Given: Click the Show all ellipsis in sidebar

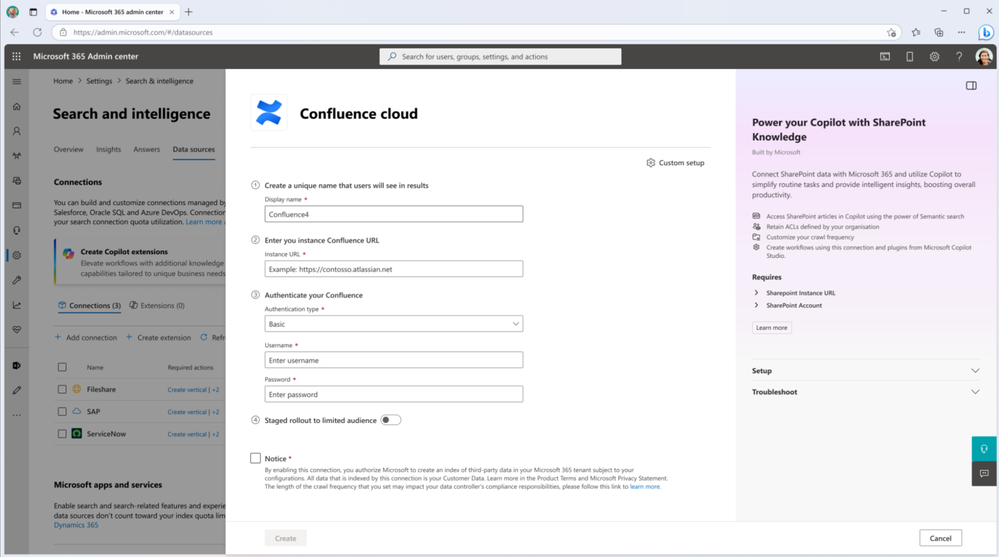Looking at the screenshot, I should coord(17,415).
